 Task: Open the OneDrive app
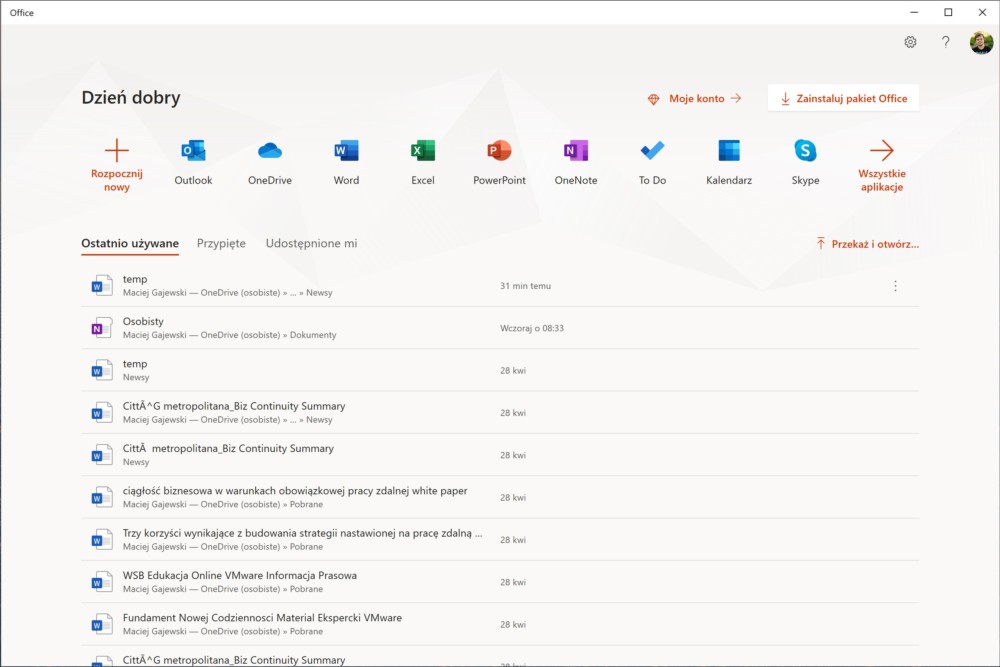tap(270, 163)
